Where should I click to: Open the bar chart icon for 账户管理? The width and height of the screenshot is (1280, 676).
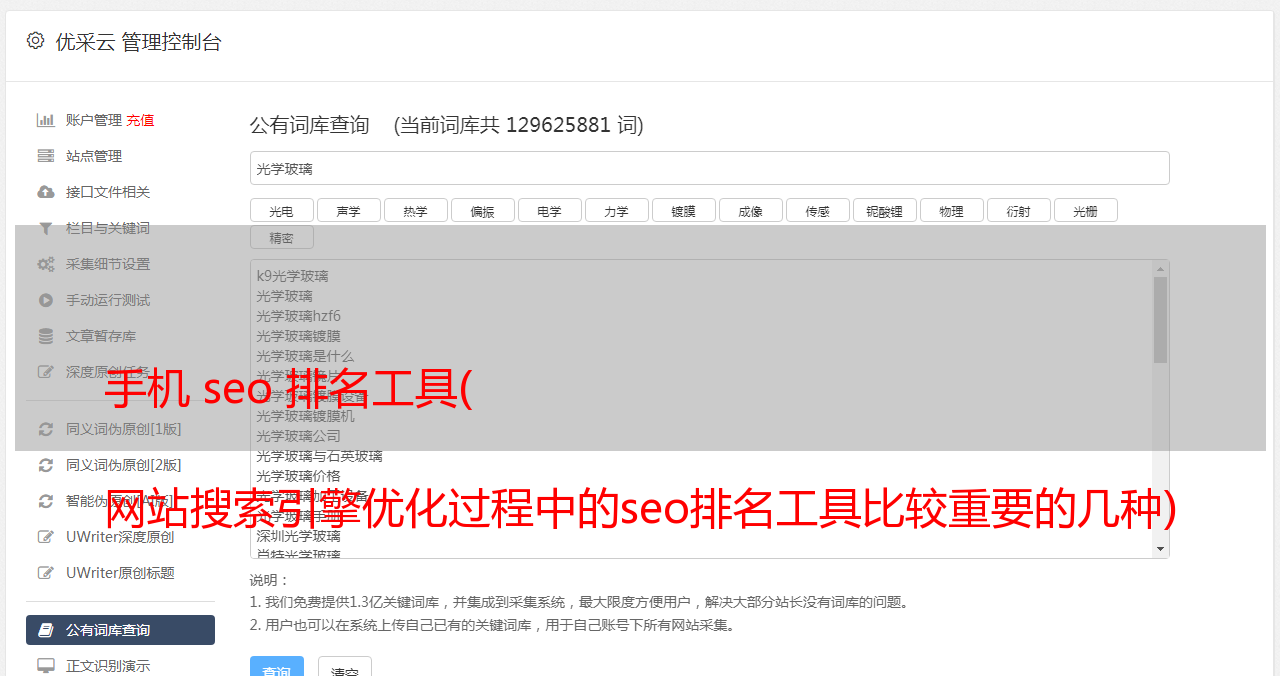point(46,120)
